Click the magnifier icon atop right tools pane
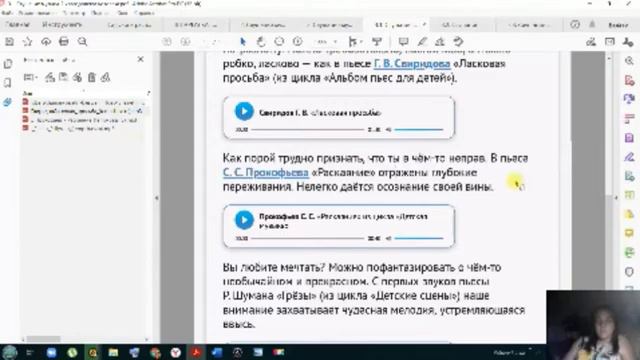640x360 pixels. pos(629,61)
